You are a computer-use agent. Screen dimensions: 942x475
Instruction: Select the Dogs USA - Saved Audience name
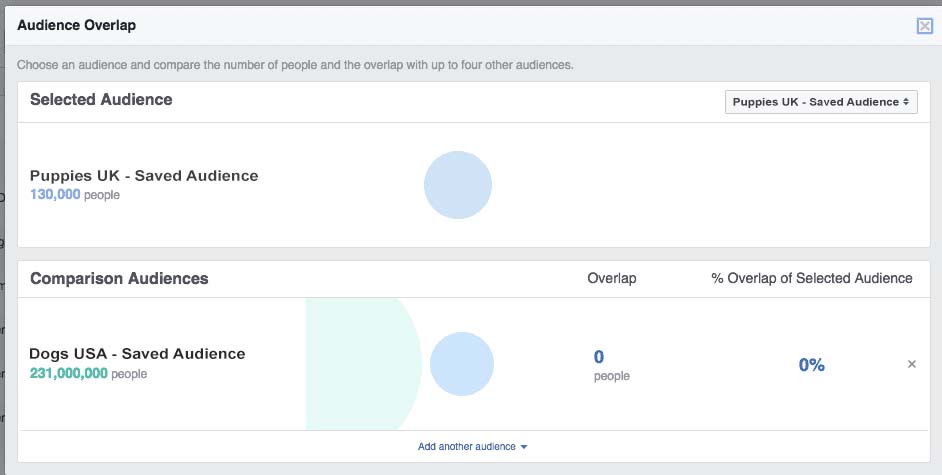137,354
